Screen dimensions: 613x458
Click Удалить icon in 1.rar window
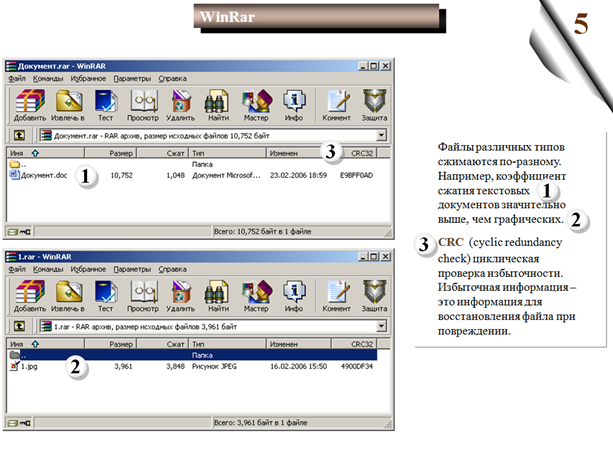(180, 296)
